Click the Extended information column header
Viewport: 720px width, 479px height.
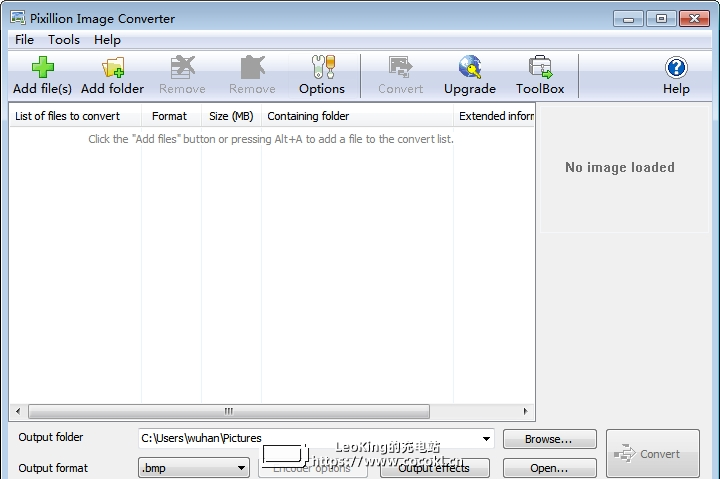494,116
